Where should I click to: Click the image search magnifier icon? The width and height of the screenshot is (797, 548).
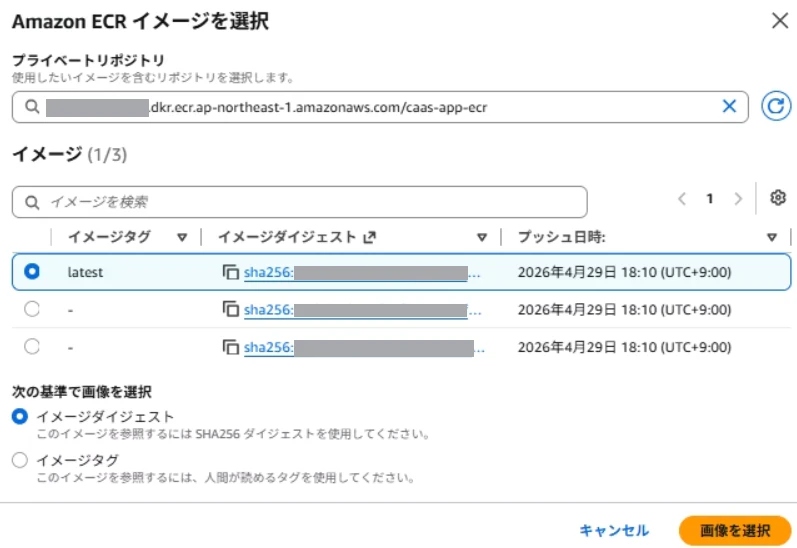[32, 202]
